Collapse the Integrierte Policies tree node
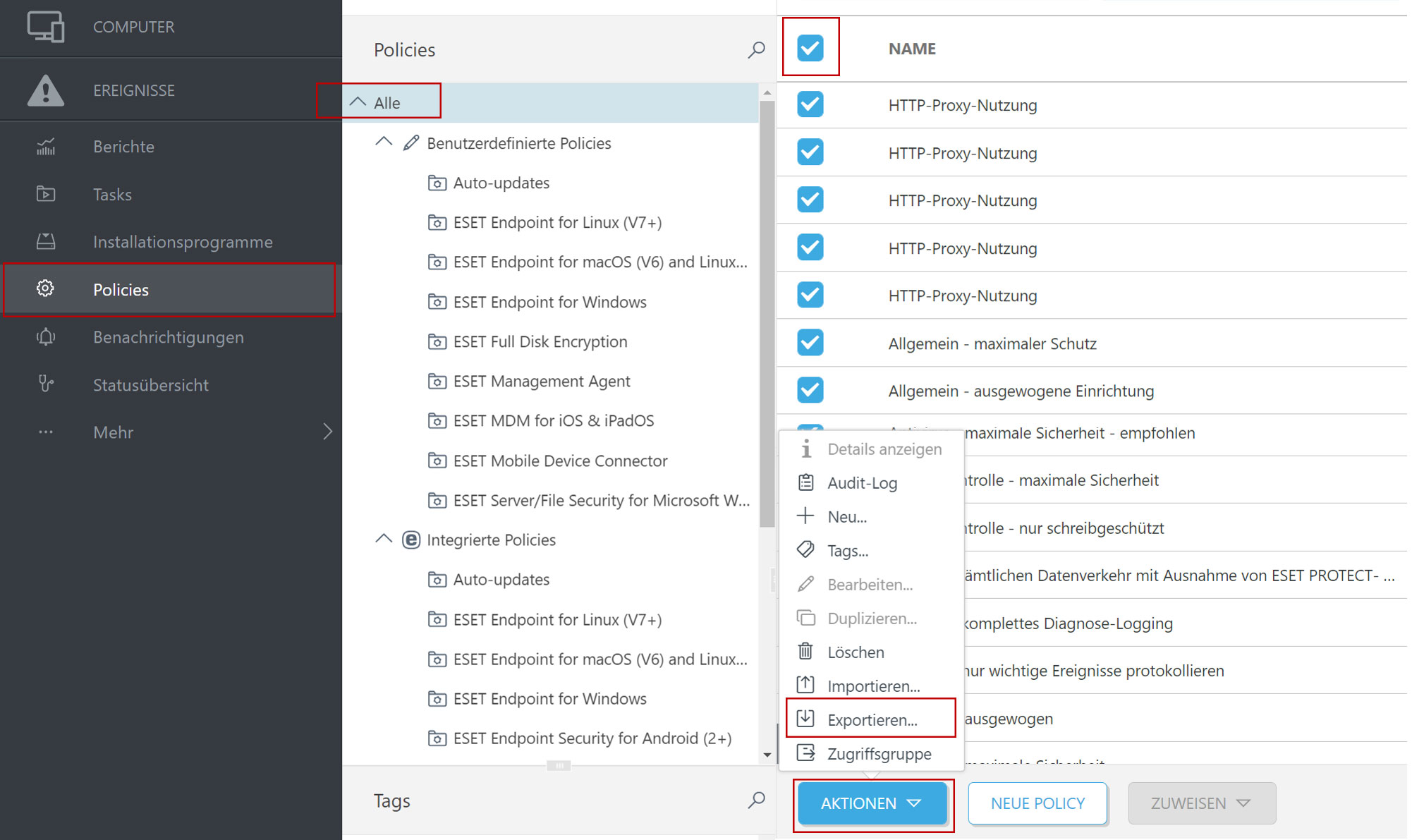The image size is (1412, 840). click(x=384, y=540)
